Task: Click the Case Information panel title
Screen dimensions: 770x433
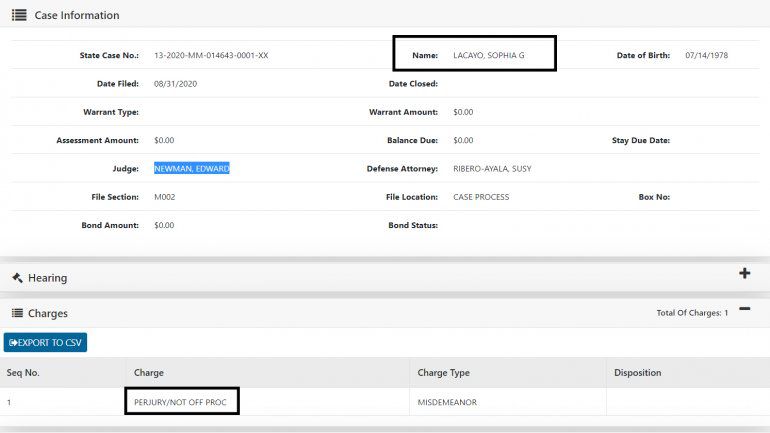Action: (x=76, y=15)
